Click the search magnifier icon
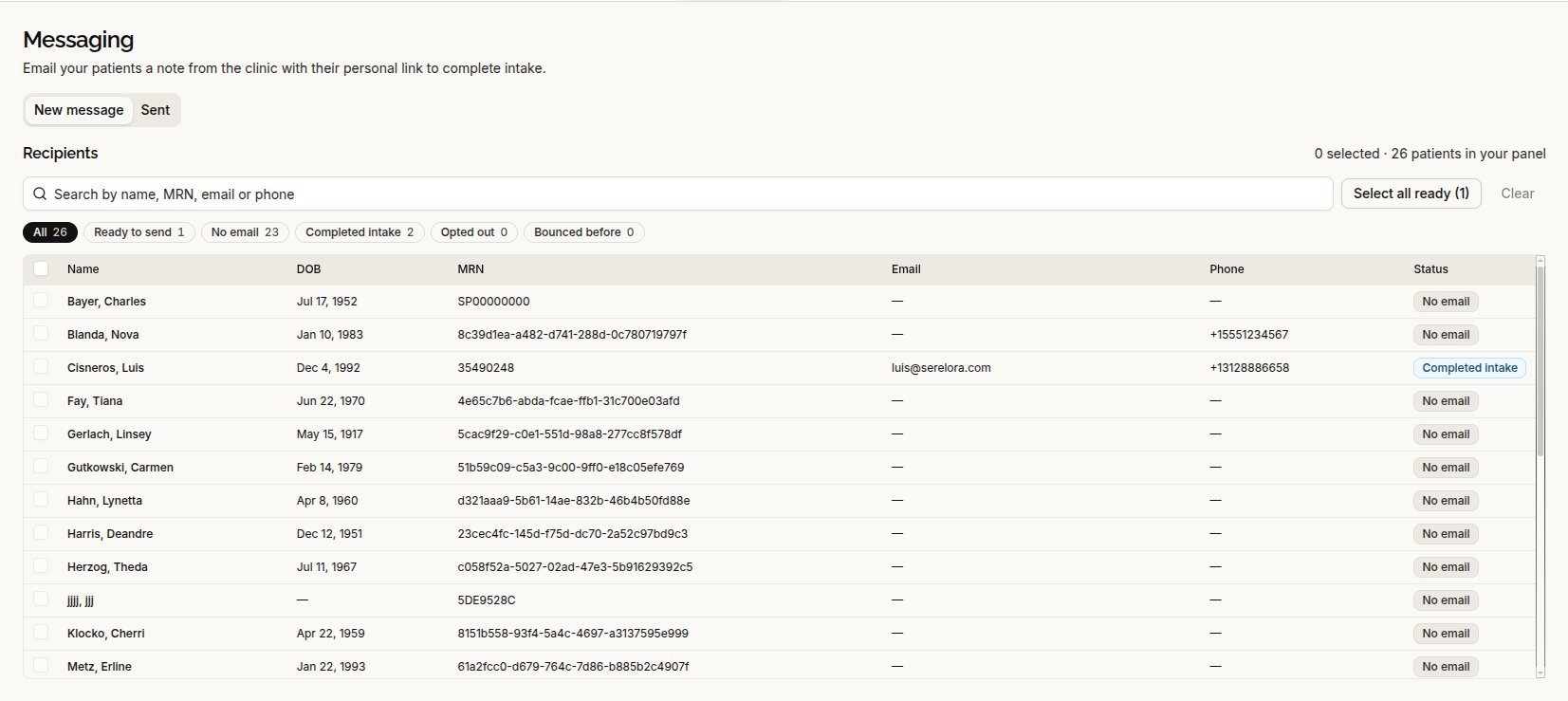The width and height of the screenshot is (1568, 701). 40,194
